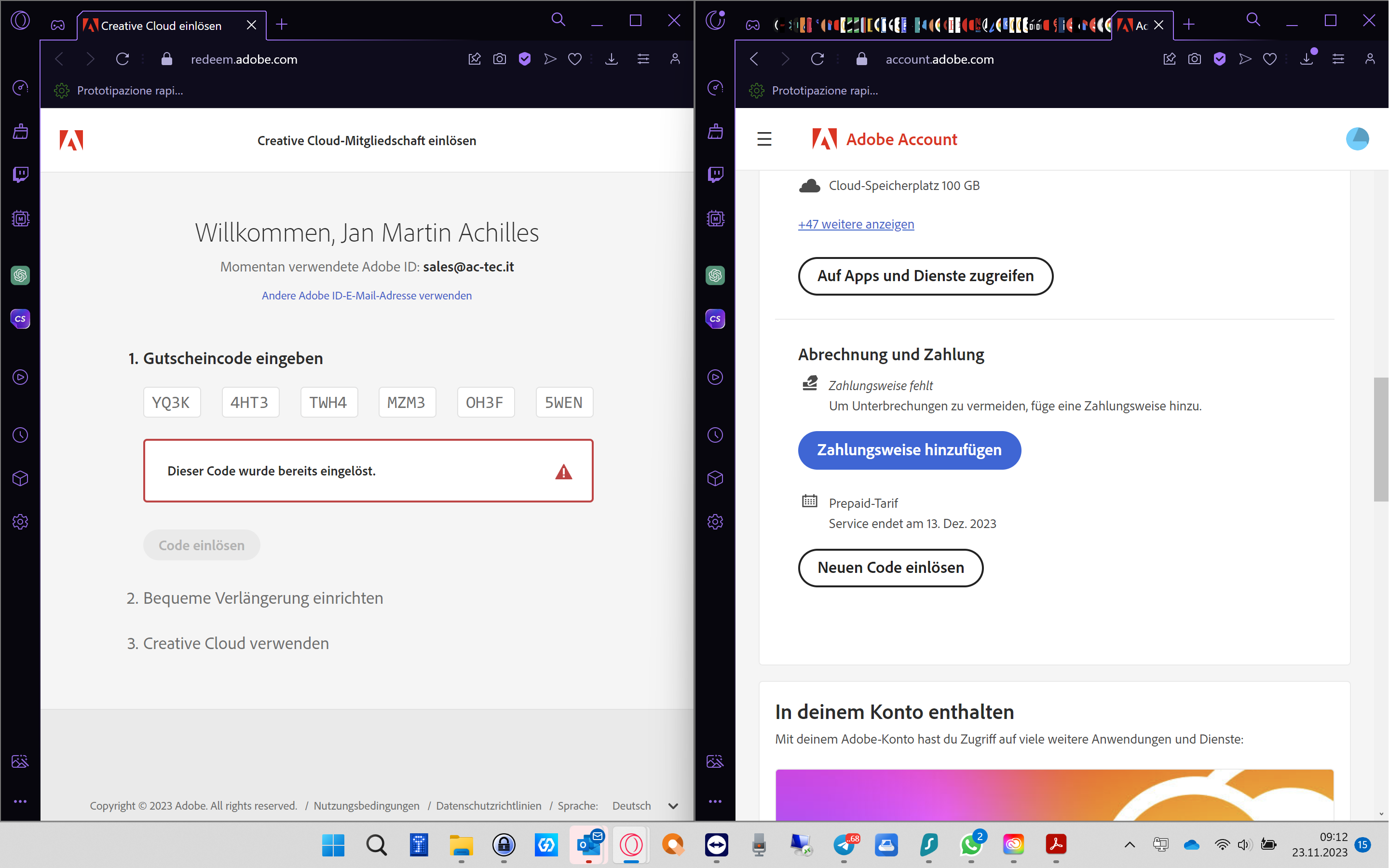
Task: Expand the Sprache Deutsch language dropdown
Action: pyautogui.click(x=673, y=806)
